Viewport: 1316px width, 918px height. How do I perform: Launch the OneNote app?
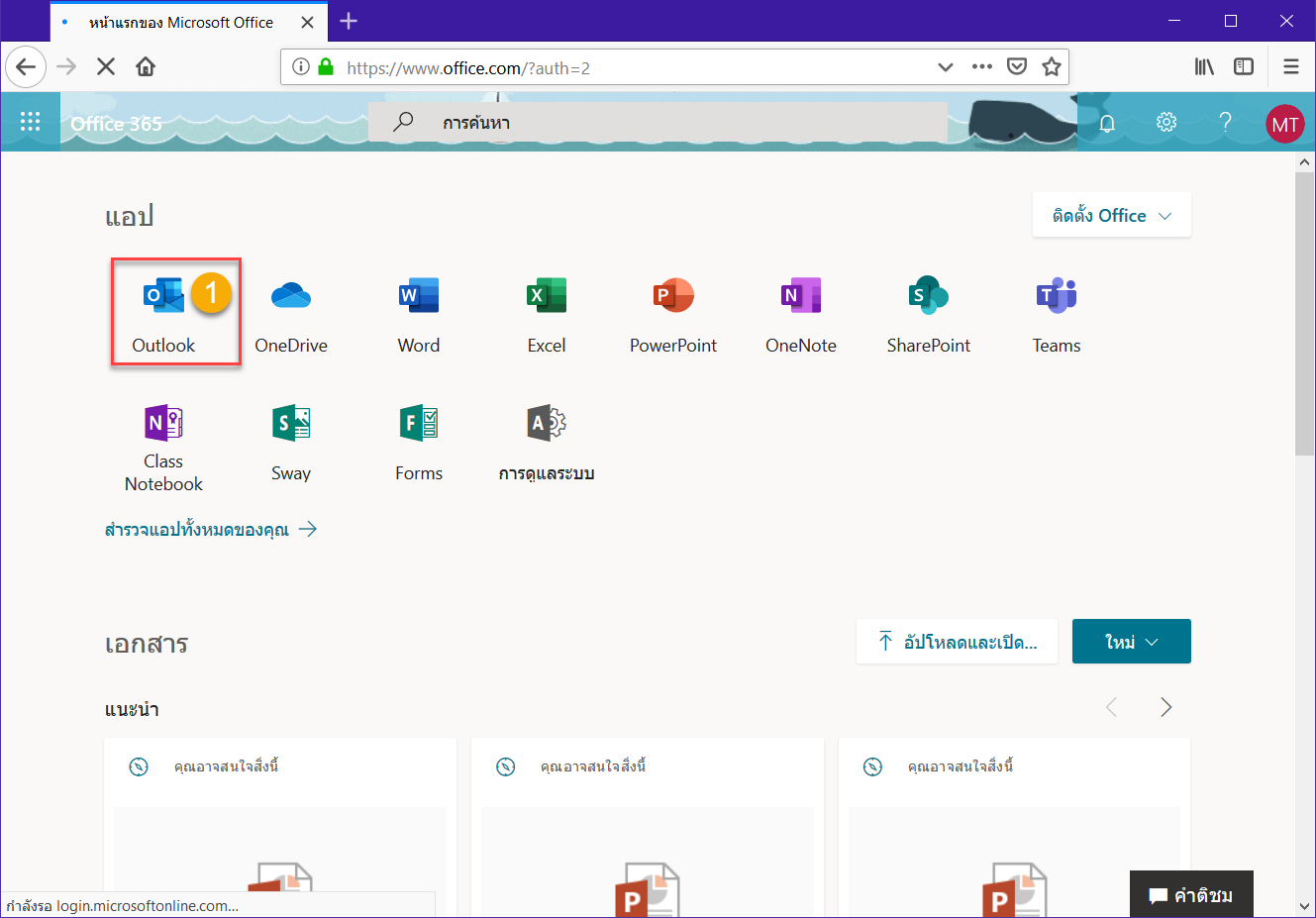[x=800, y=313]
